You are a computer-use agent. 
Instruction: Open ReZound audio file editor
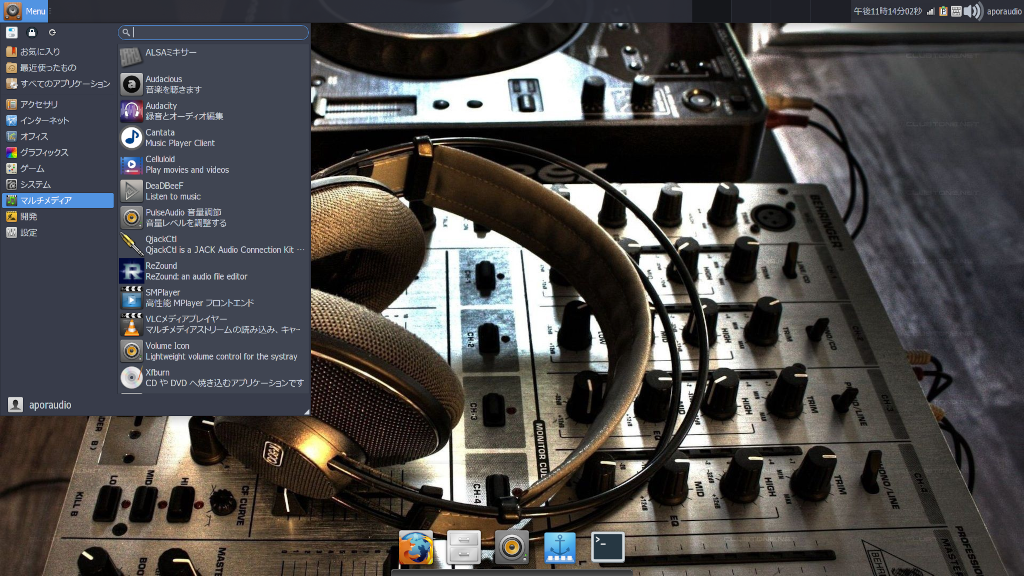pyautogui.click(x=213, y=271)
